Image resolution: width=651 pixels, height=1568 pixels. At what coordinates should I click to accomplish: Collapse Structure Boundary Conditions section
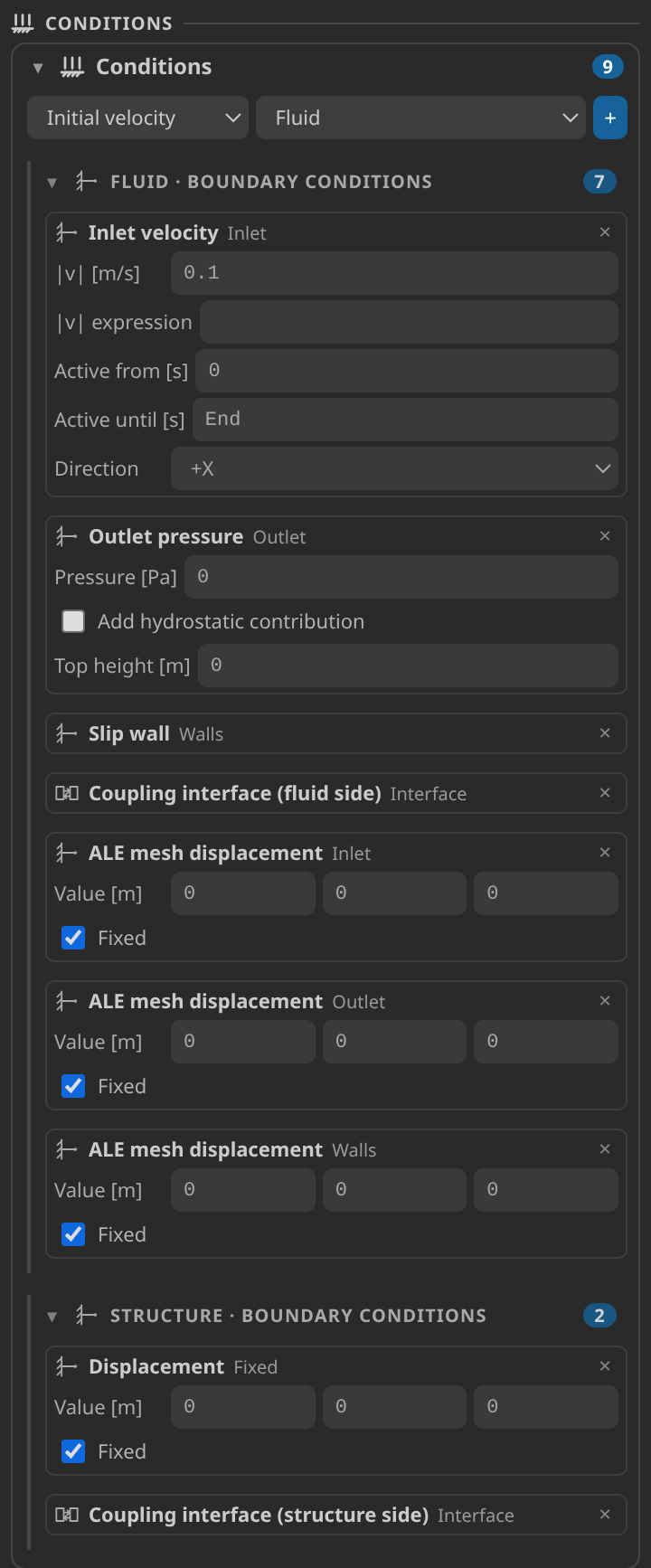pos(52,1316)
